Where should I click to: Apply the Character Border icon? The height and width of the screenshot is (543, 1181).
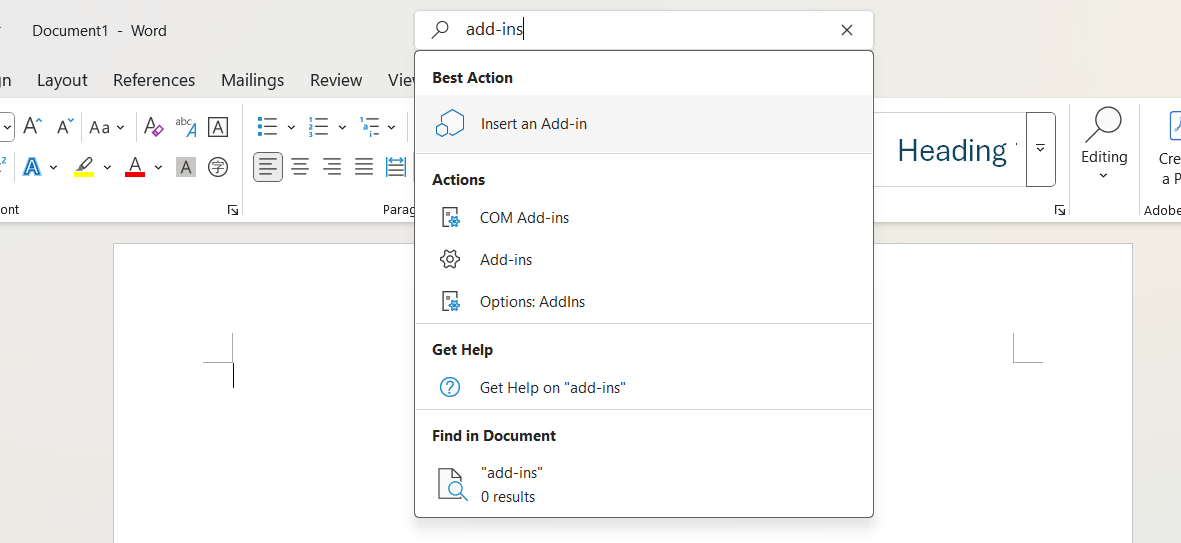[218, 127]
